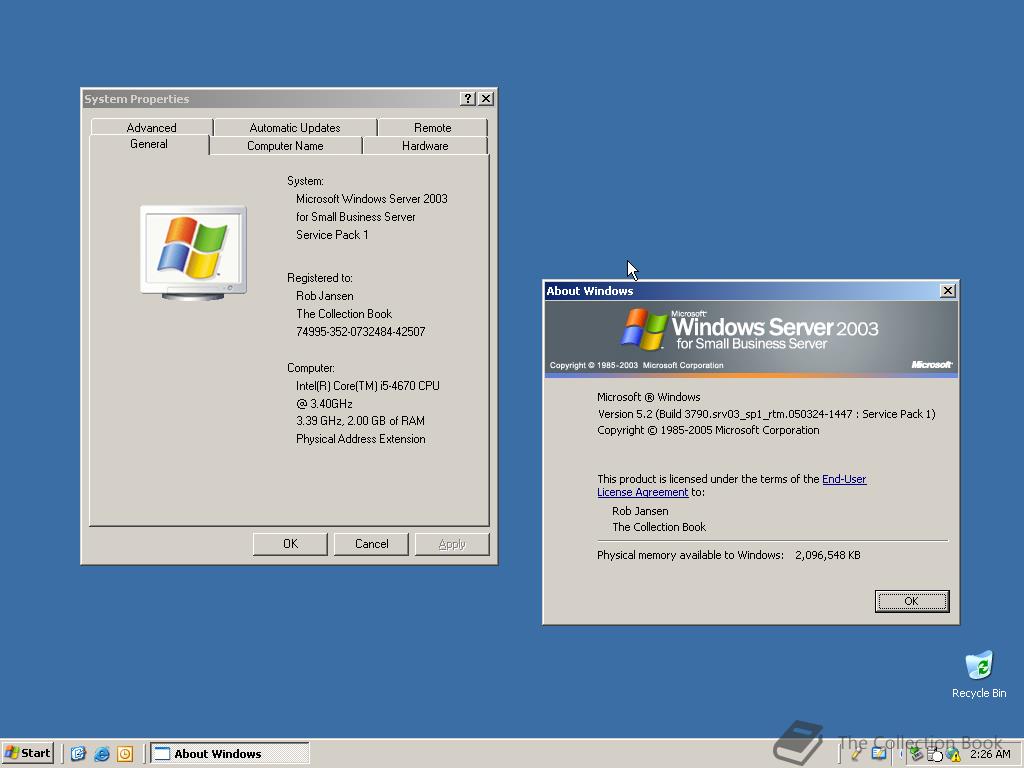
Task: Click the pen language bar icon
Action: (856, 754)
